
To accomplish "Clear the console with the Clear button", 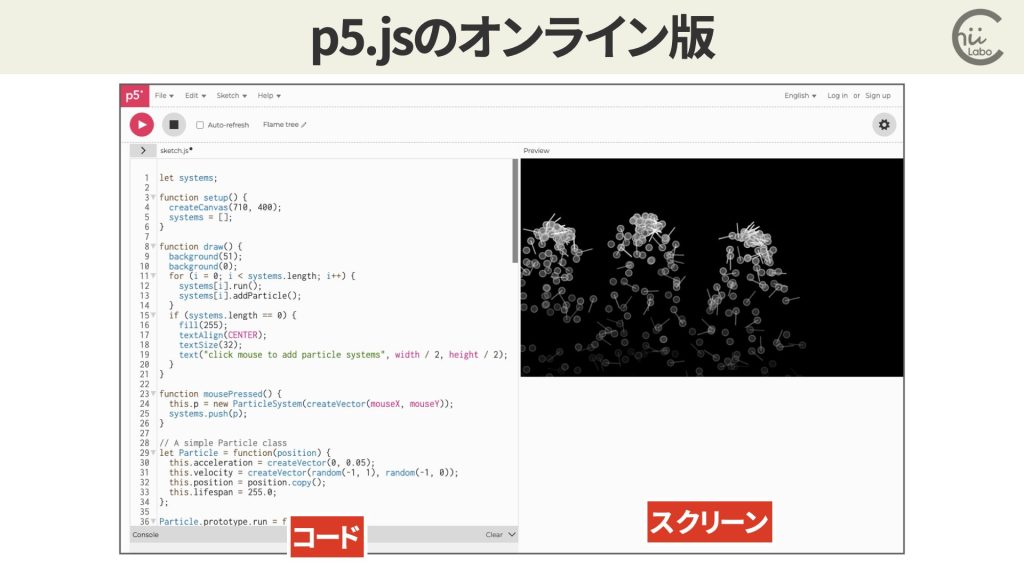I will click(494, 534).
